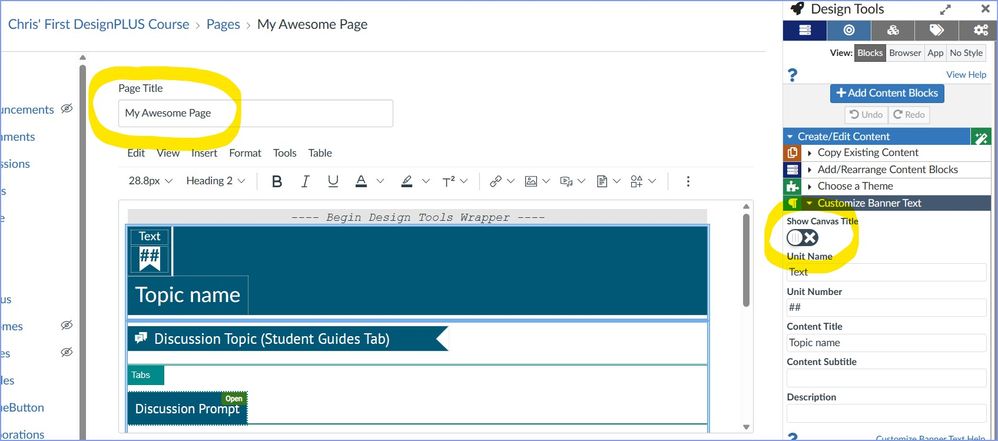Image resolution: width=998 pixels, height=441 pixels.
Task: Click the View Help link
Action: [x=965, y=75]
